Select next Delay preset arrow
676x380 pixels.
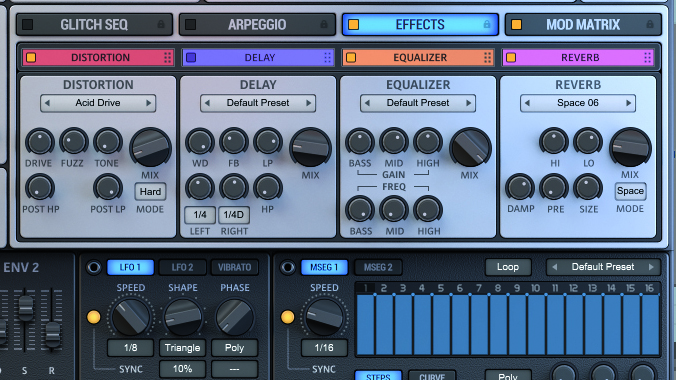coord(309,103)
